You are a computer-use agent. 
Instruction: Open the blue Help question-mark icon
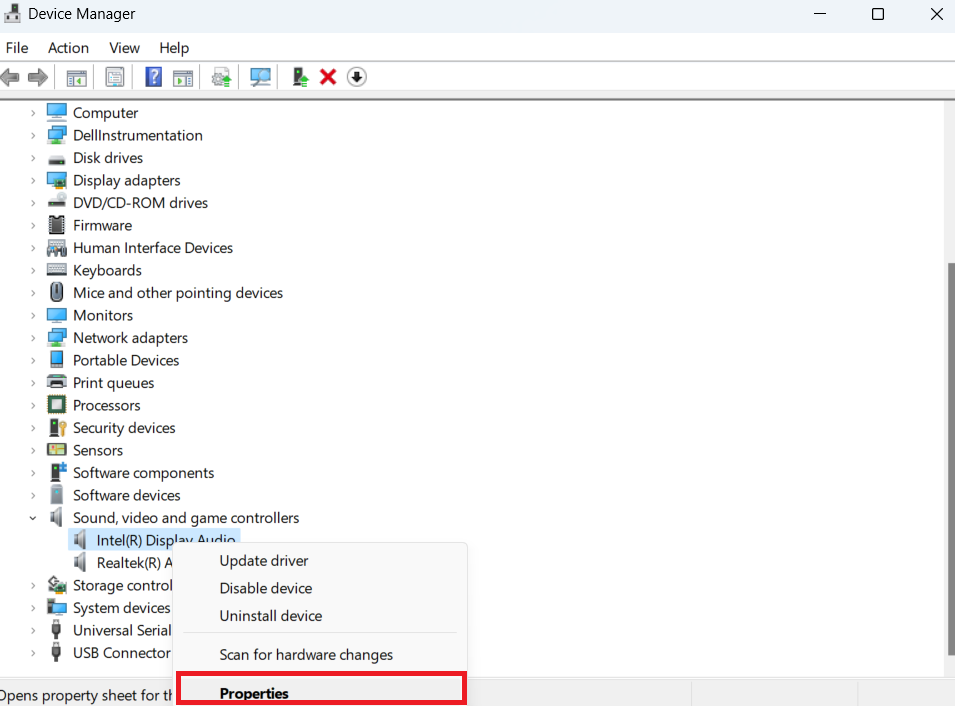153,77
